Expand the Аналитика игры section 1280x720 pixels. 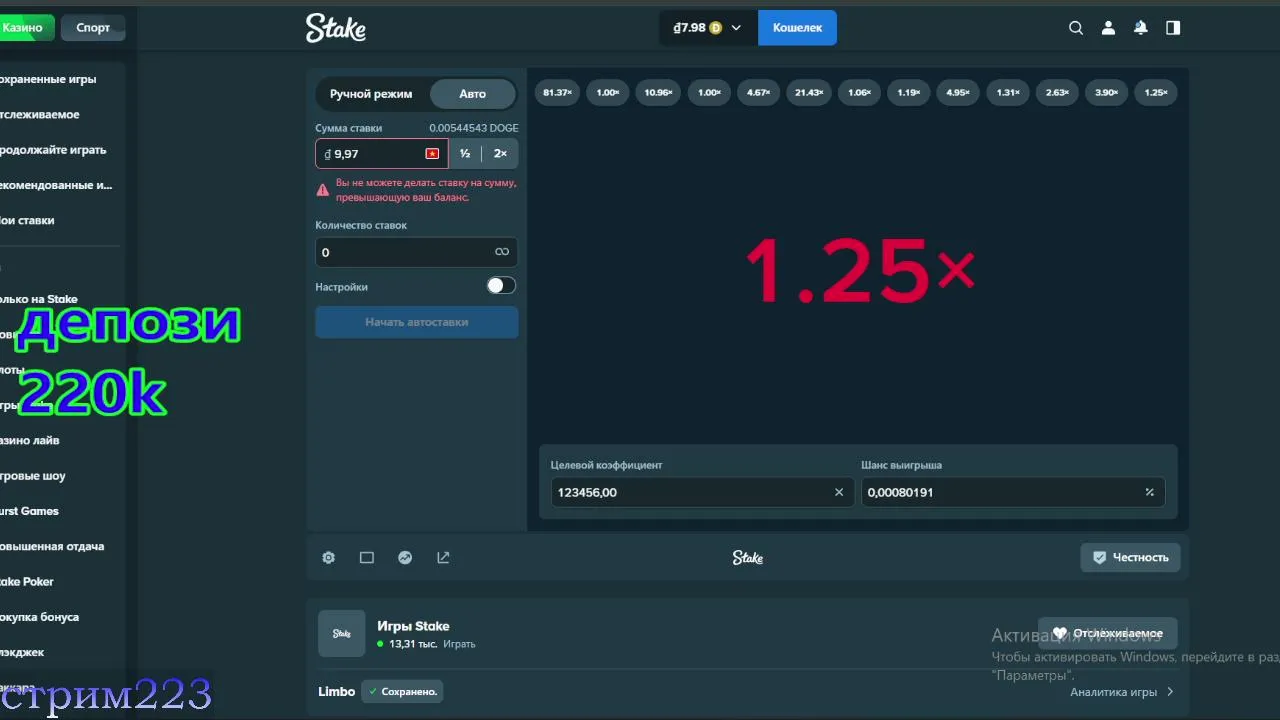[1122, 692]
